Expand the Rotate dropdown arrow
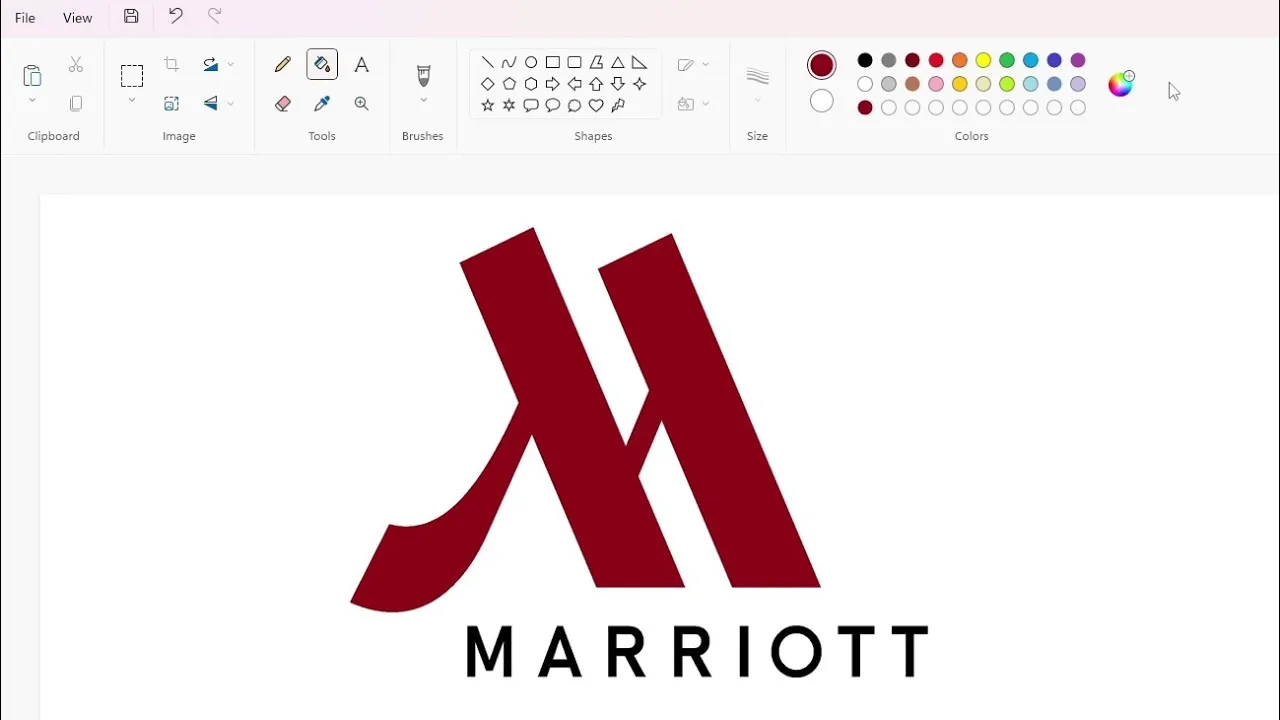The height and width of the screenshot is (720, 1280). click(231, 65)
